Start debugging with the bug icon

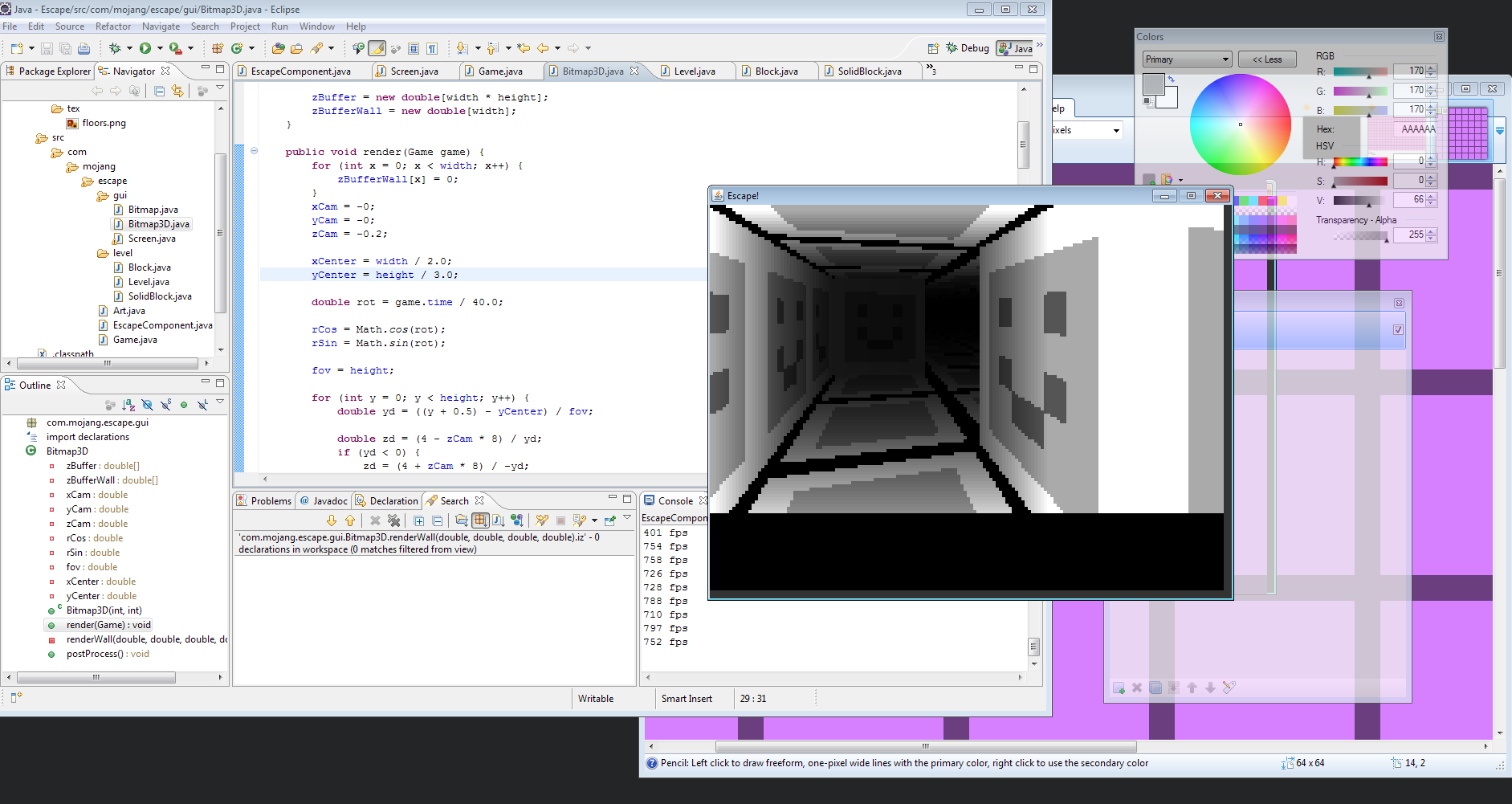pos(115,48)
